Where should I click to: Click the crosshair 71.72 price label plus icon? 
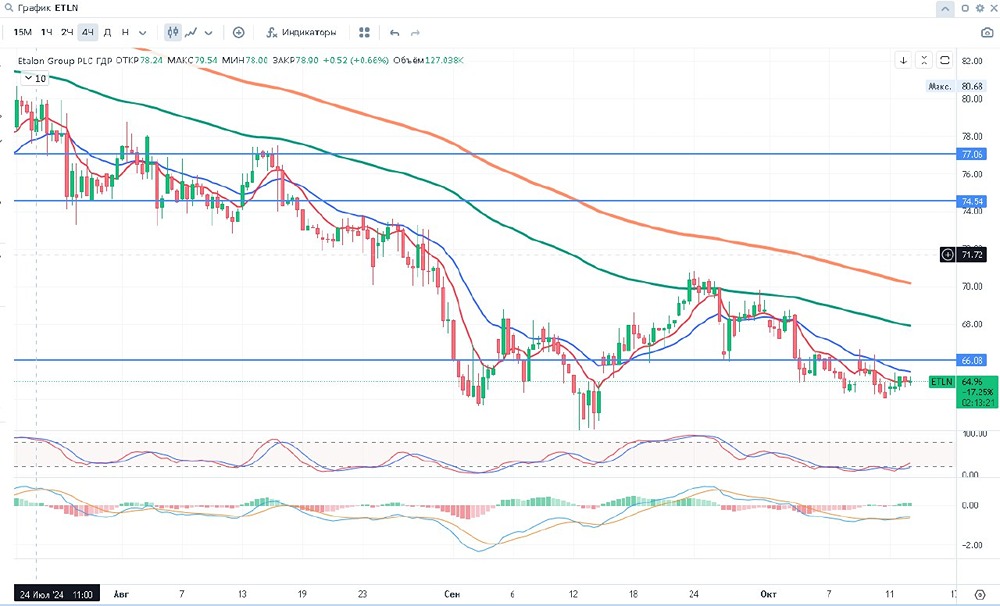click(x=948, y=255)
